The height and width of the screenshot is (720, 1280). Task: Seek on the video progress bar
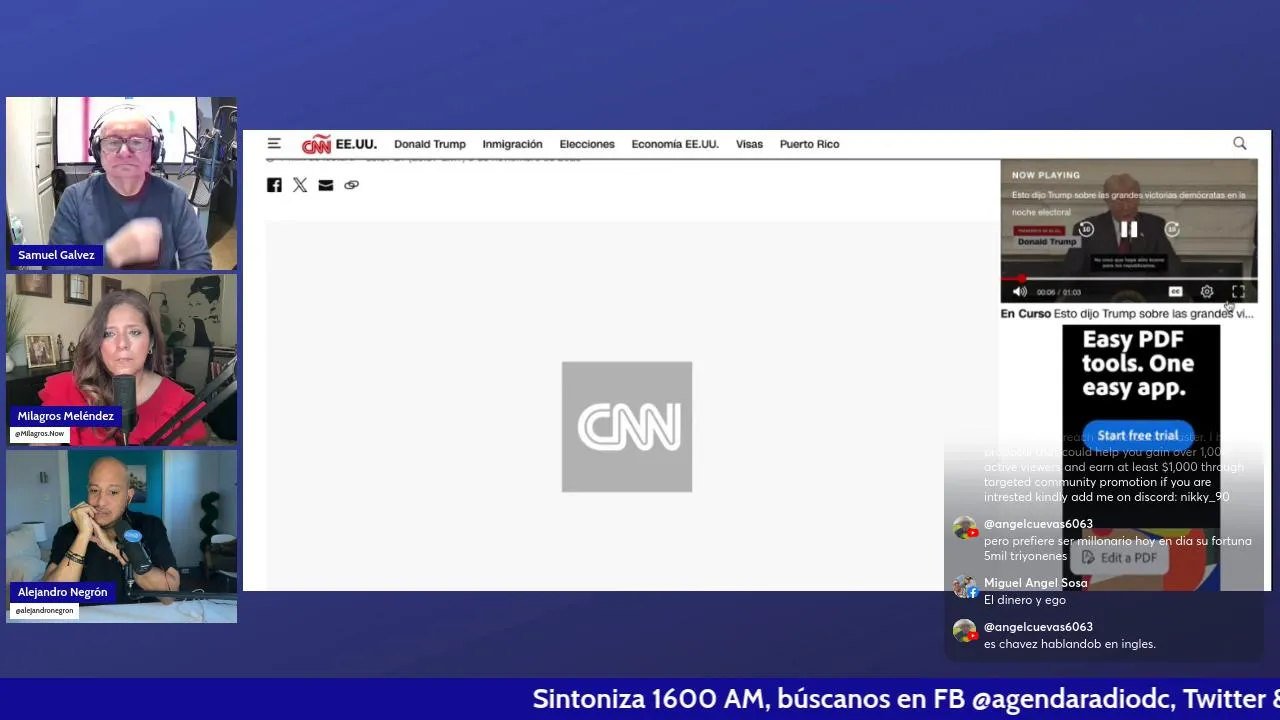1129,279
